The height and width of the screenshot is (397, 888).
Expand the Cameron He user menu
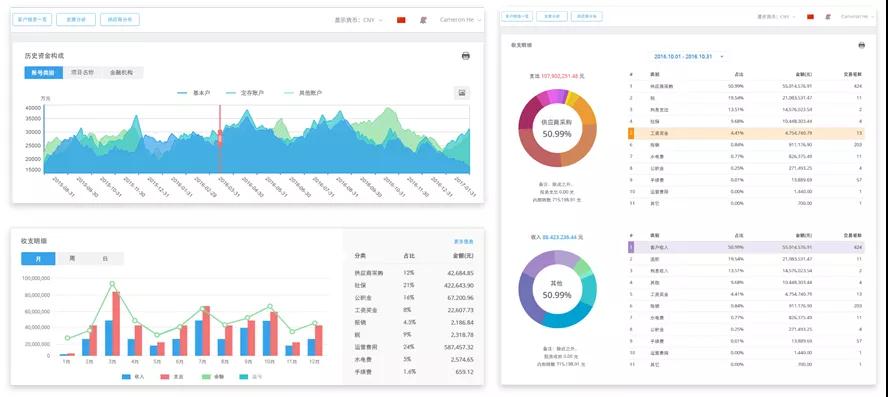460,20
